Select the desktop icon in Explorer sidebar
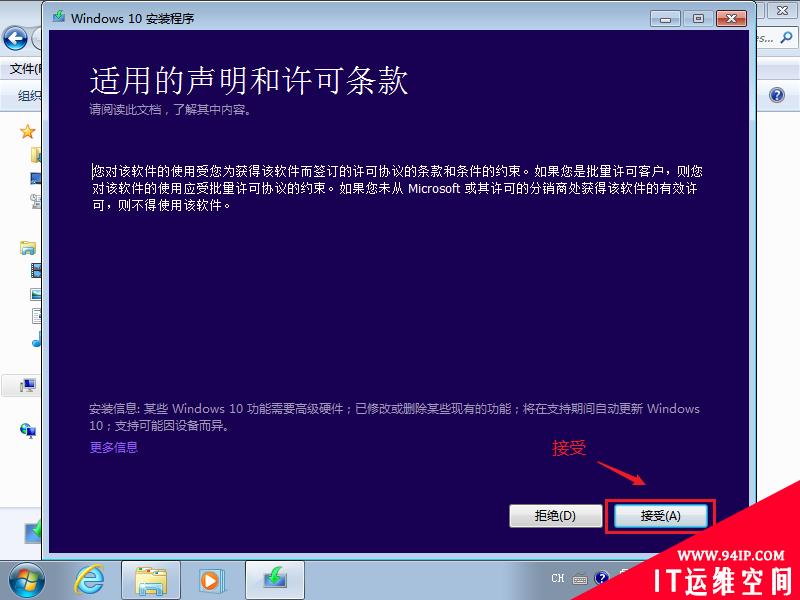Screen dimensions: 800x600 [x=35, y=178]
